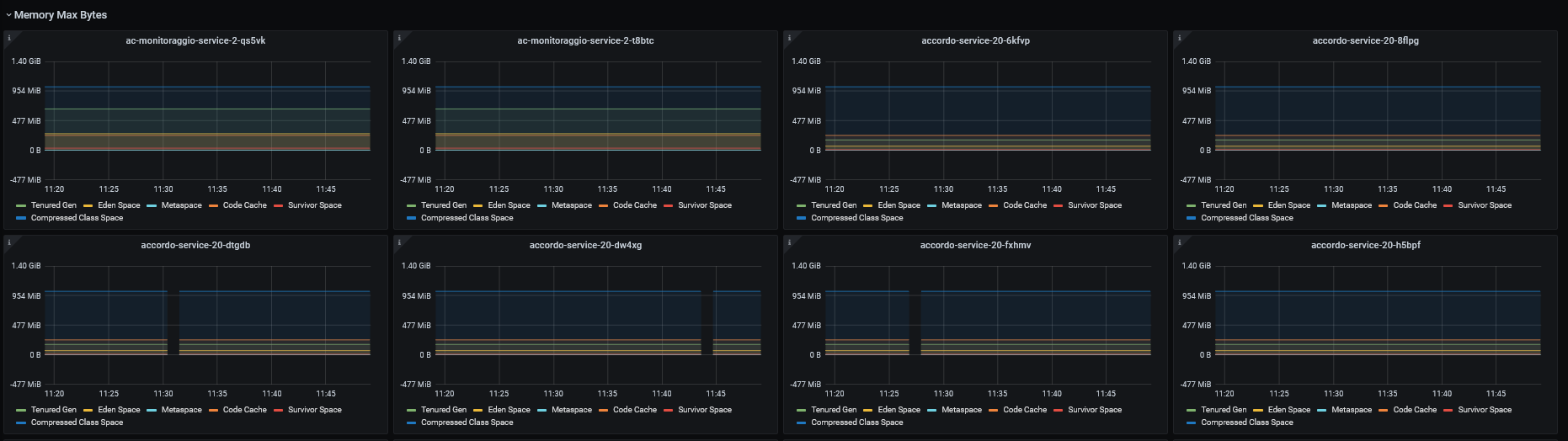
Task: Click graph area of accordo-service-20-dtgdb chart
Action: point(253,320)
